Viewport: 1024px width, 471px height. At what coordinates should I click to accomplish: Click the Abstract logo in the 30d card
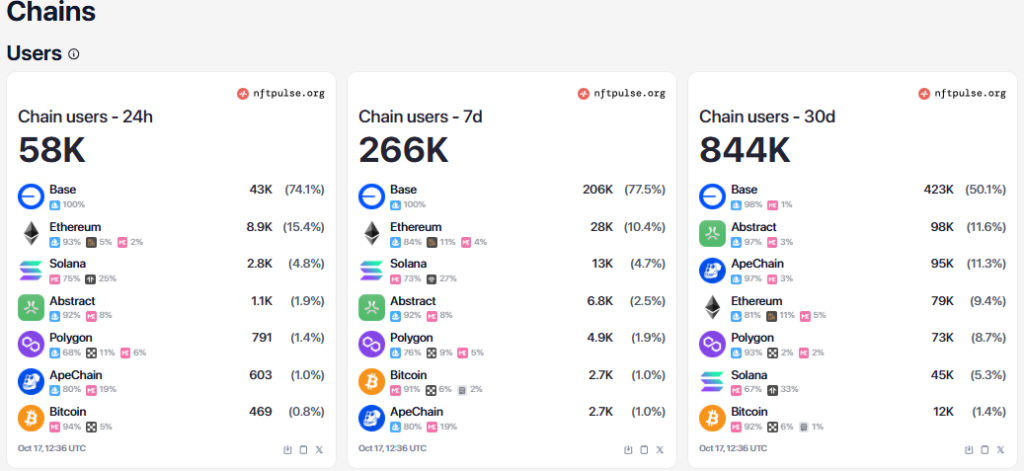pos(713,233)
